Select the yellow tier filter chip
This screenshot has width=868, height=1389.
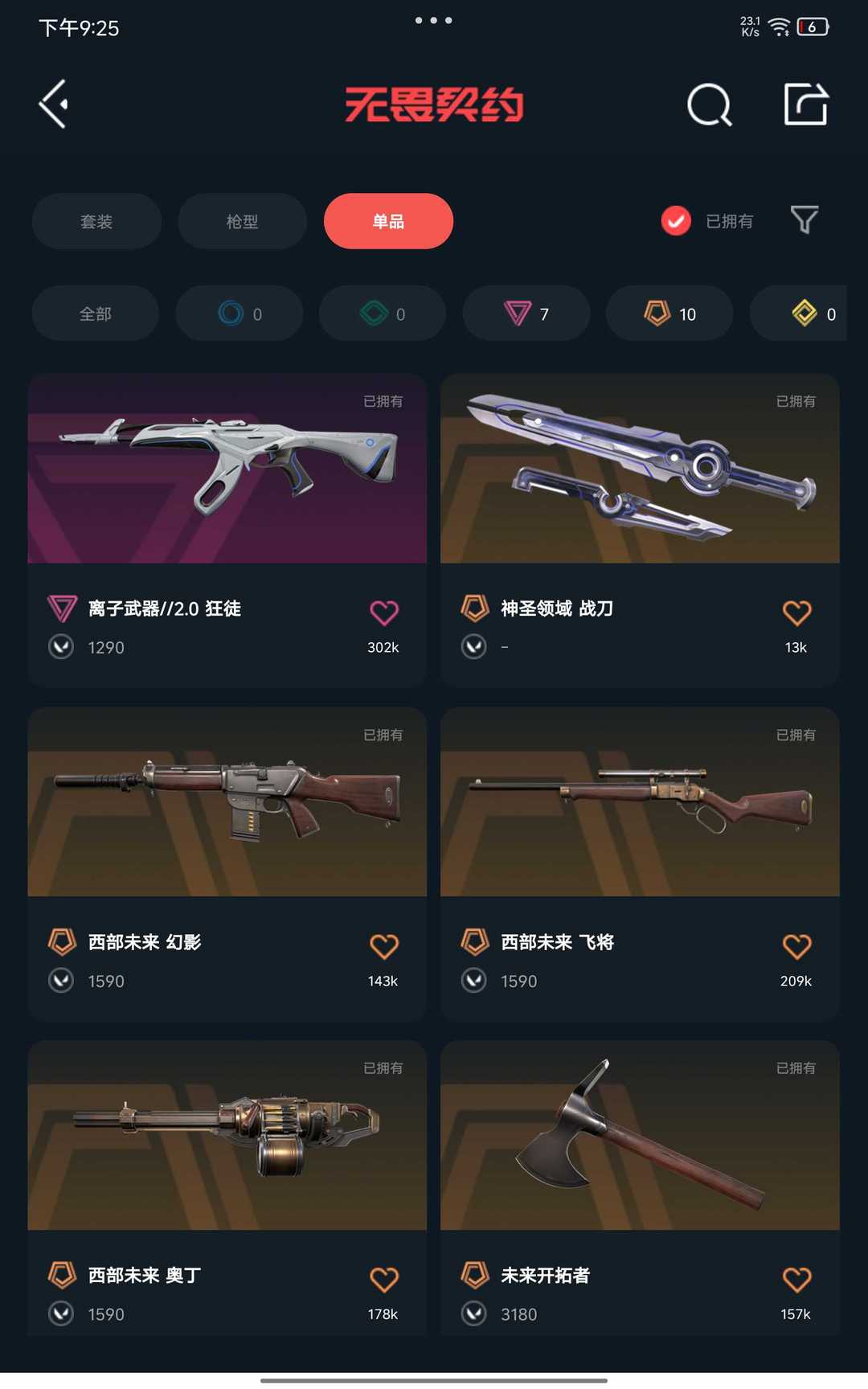tap(798, 313)
